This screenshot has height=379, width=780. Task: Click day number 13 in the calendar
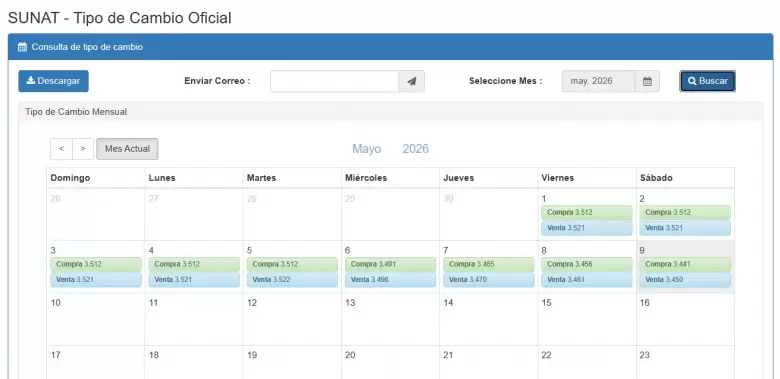350,302
